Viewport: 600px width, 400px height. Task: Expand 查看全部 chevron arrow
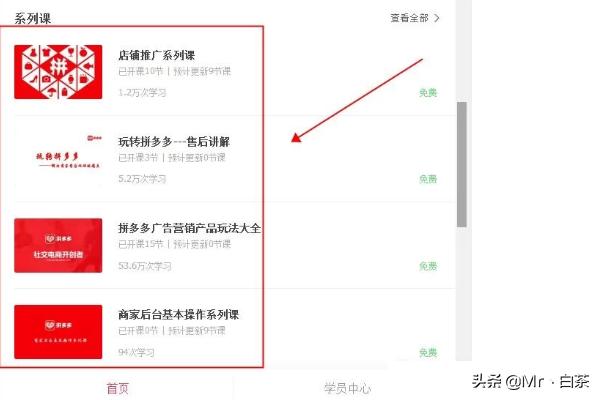[x=437, y=18]
